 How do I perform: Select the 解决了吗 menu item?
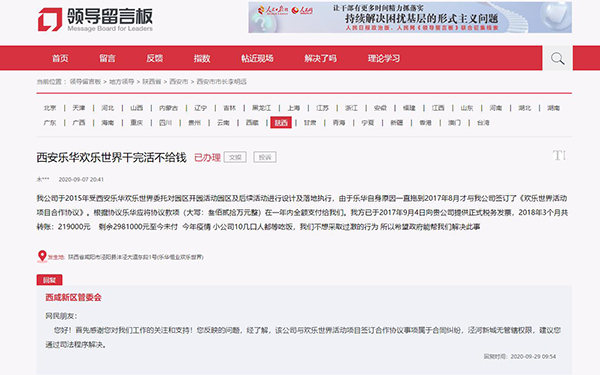[321, 58]
